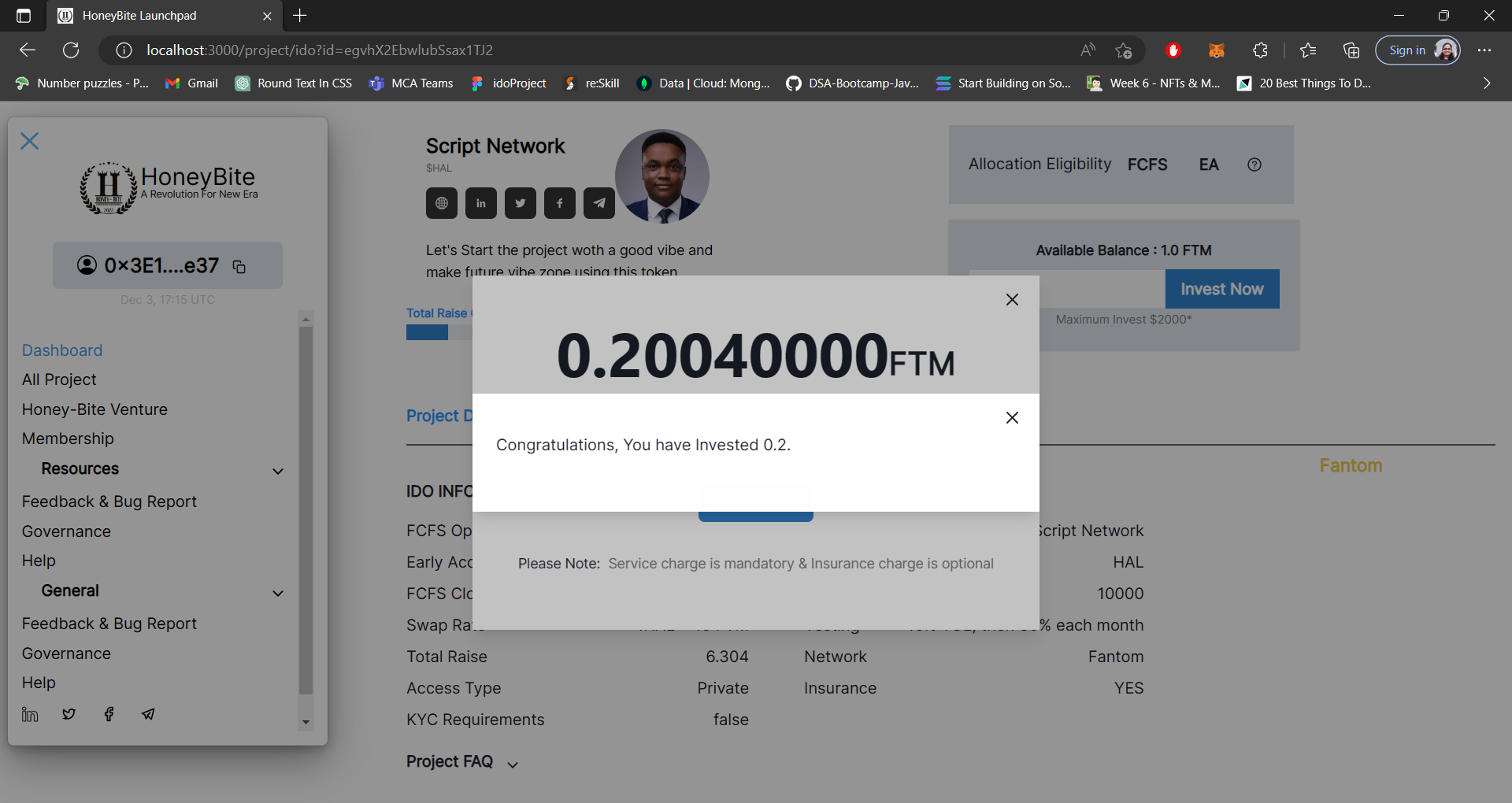Open the Membership page

click(68, 439)
